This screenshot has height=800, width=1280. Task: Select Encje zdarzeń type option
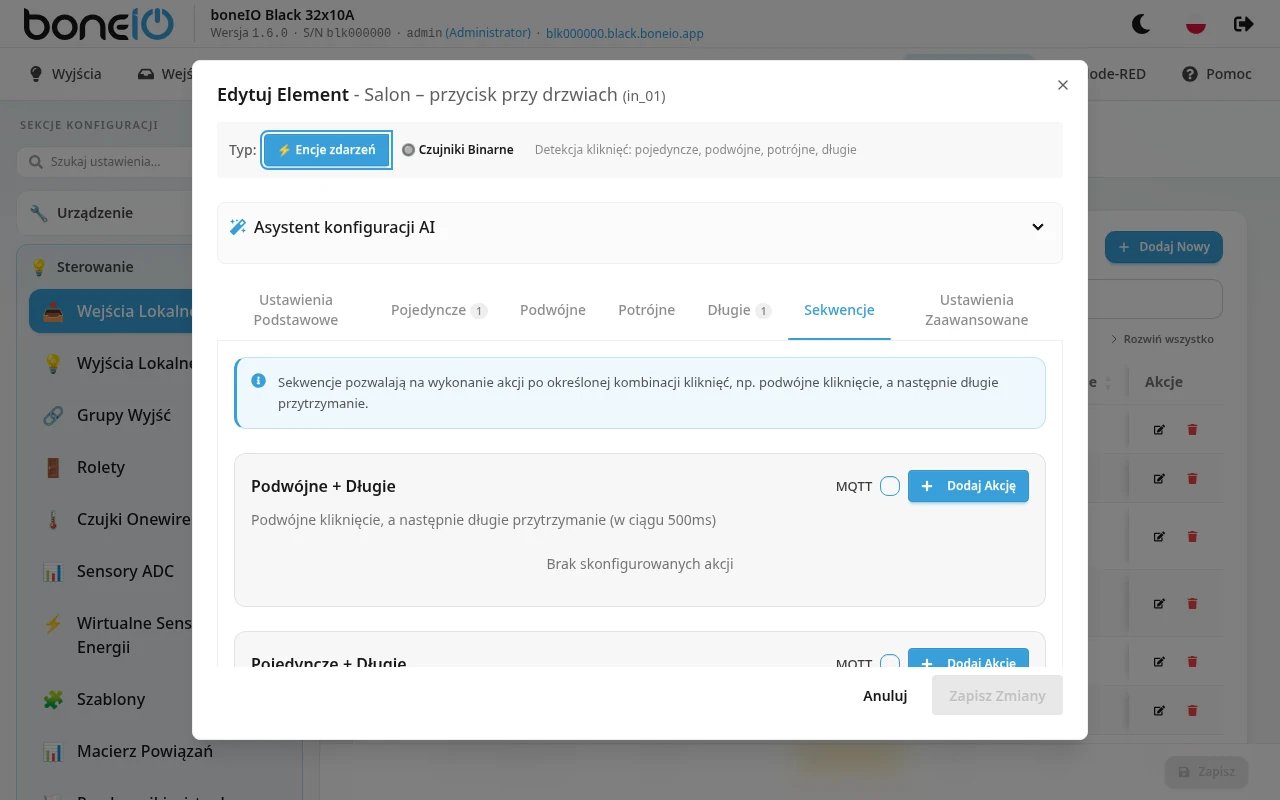pos(327,150)
